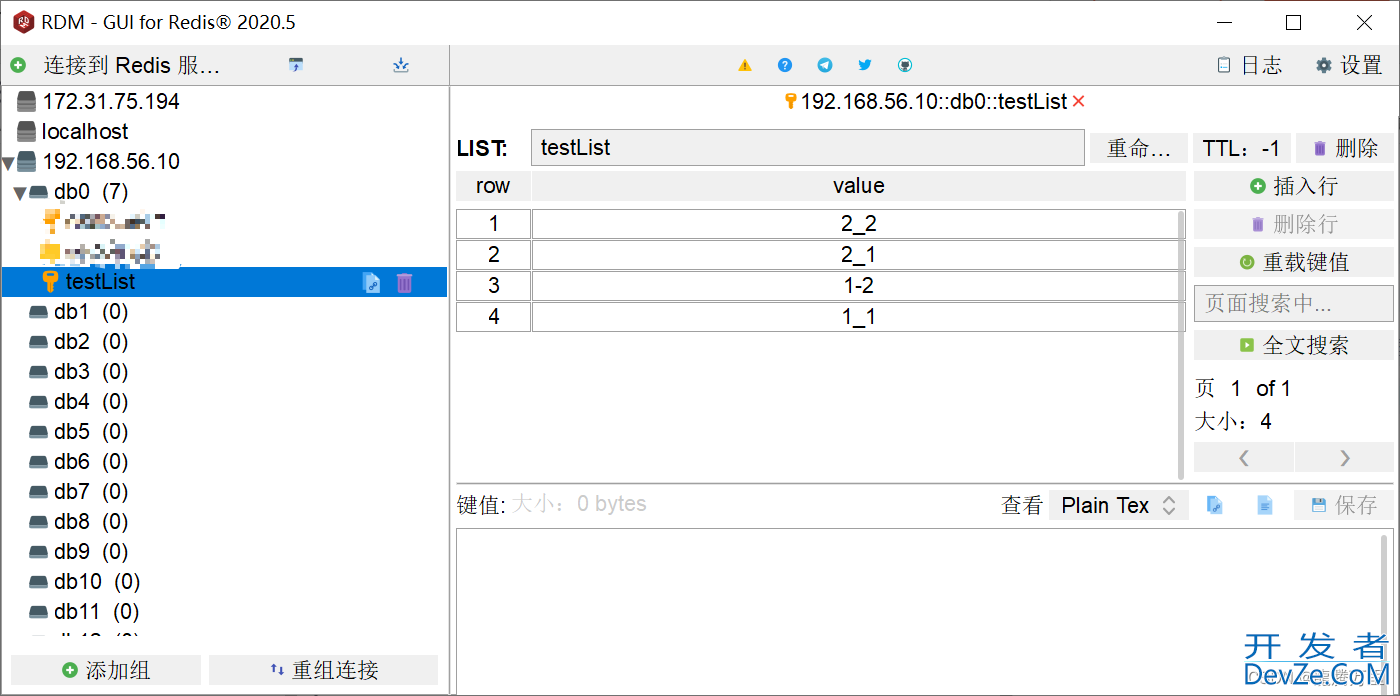Click the list table vertical scrollbar
Image resolution: width=1400 pixels, height=696 pixels.
(1181, 344)
